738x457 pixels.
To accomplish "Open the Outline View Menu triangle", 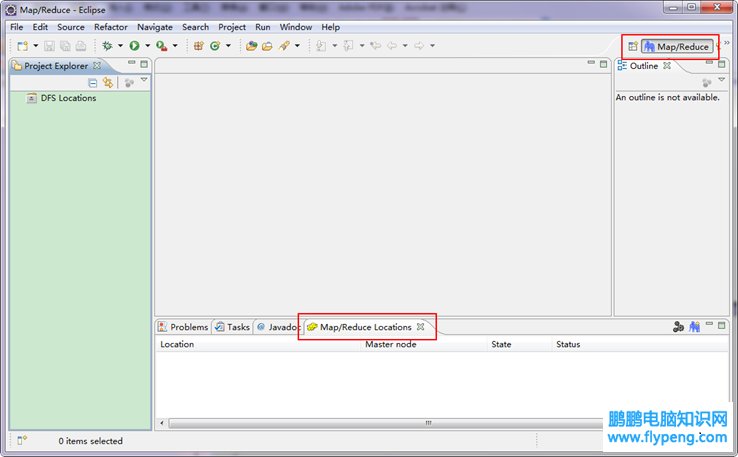I will [x=722, y=80].
